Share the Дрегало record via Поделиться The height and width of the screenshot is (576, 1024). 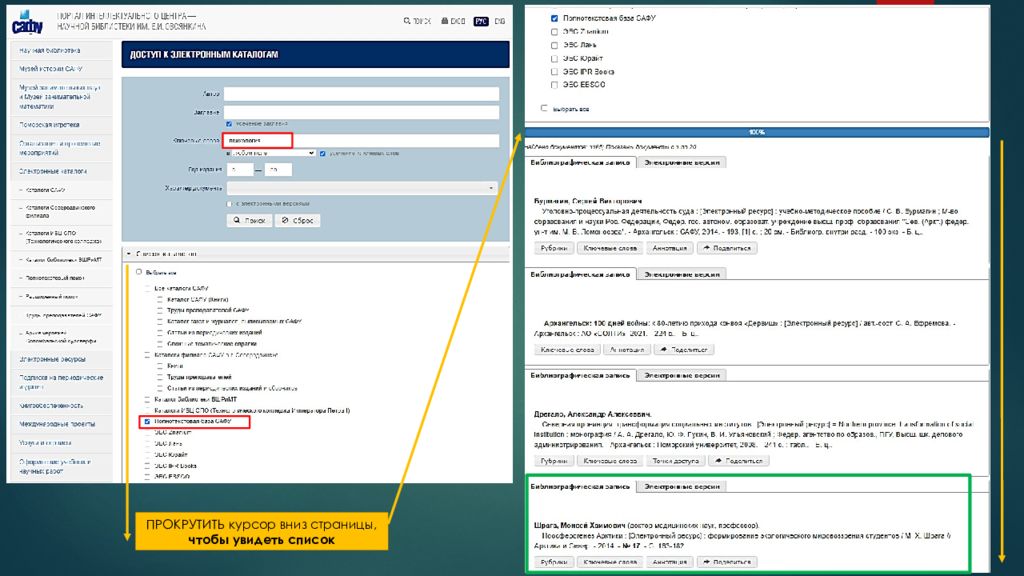pyautogui.click(x=739, y=460)
